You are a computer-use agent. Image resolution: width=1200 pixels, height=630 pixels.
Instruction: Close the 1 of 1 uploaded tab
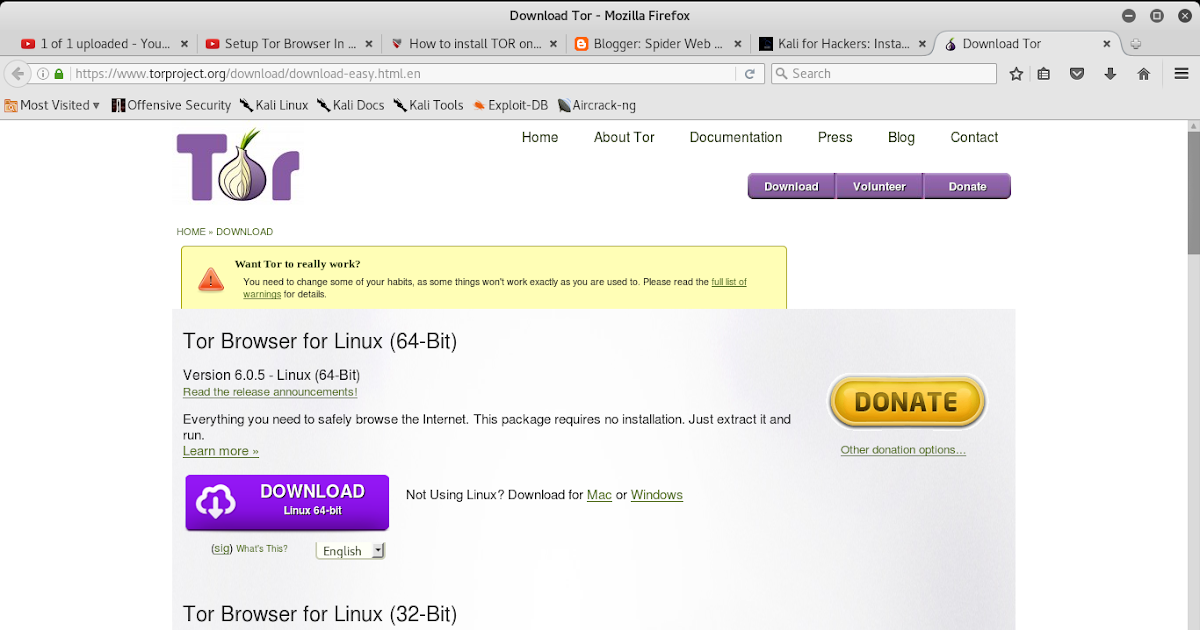tap(183, 44)
